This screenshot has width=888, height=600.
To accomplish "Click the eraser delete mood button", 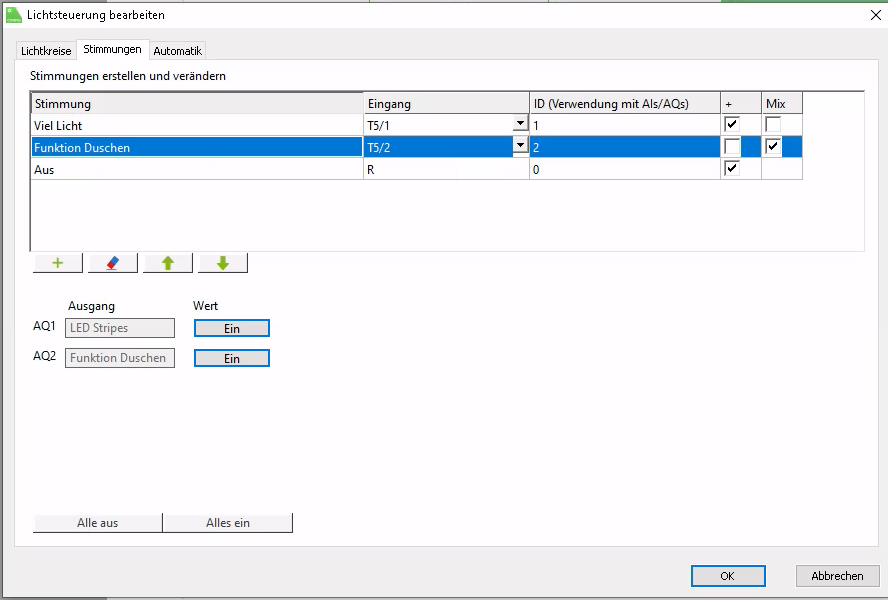I will (x=113, y=263).
